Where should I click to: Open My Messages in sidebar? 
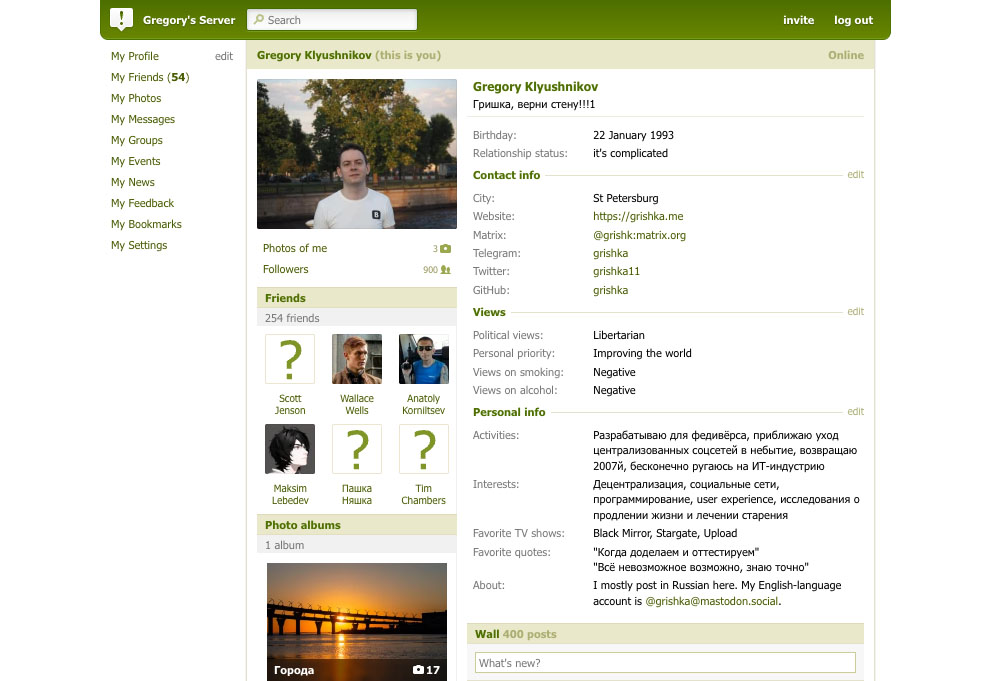(x=143, y=119)
